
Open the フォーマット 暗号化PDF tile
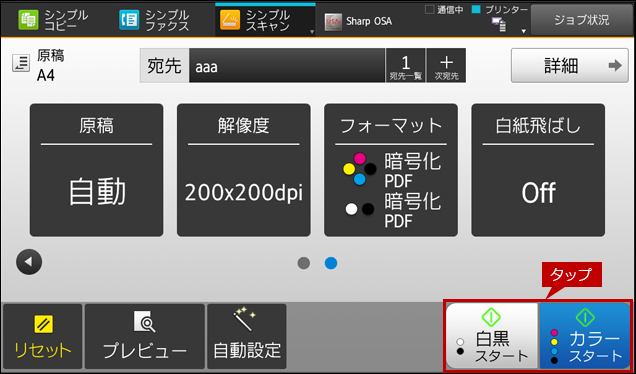pos(391,170)
